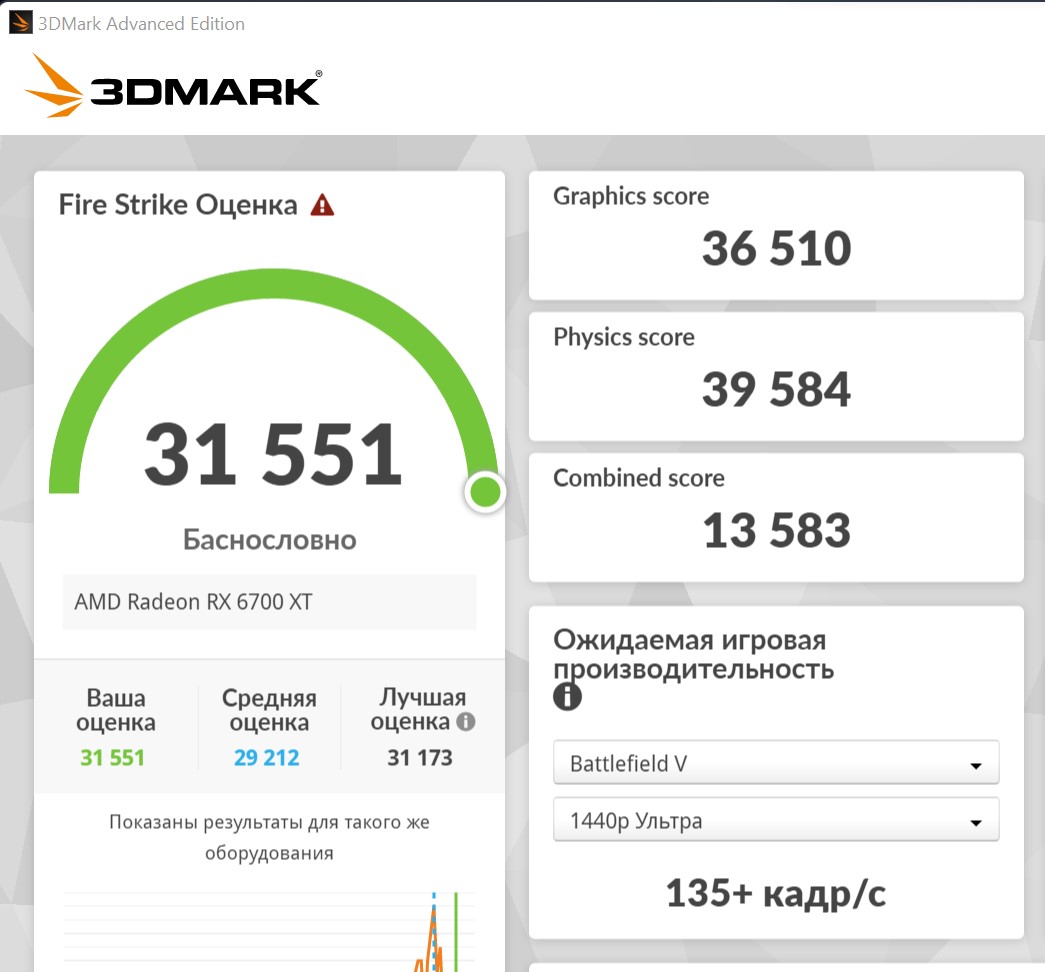Click the red warning triangle beside Fire Strike

(323, 205)
